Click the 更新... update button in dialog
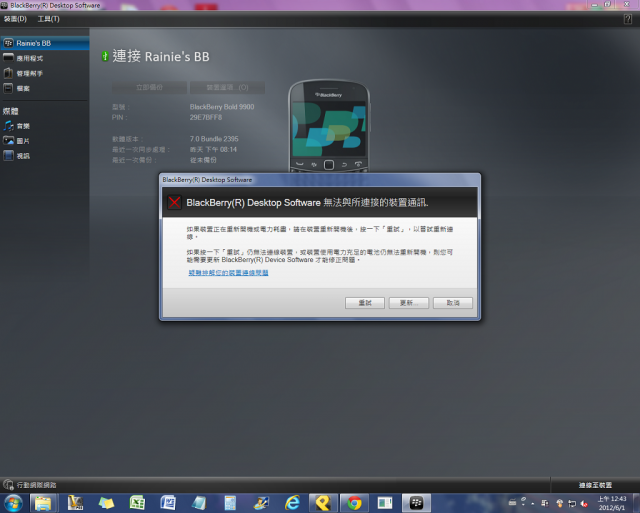The image size is (640, 513). click(x=409, y=303)
